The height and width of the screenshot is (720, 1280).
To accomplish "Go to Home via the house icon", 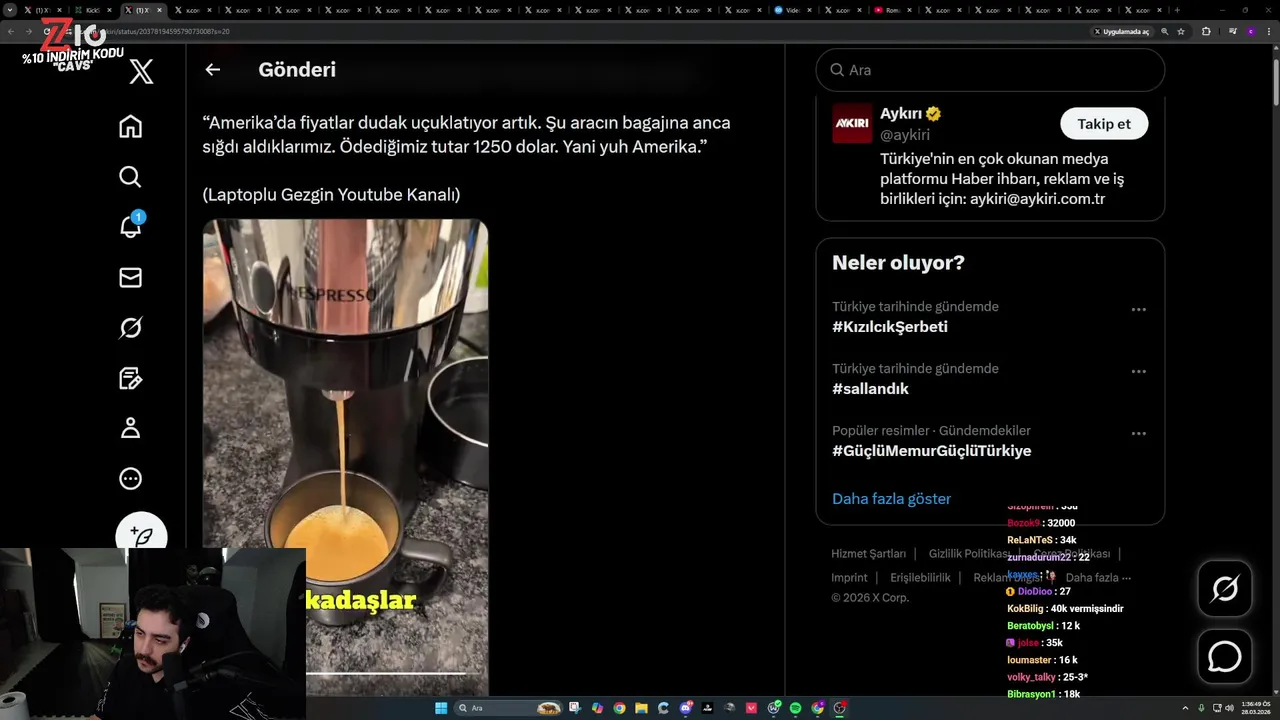I will point(130,126).
